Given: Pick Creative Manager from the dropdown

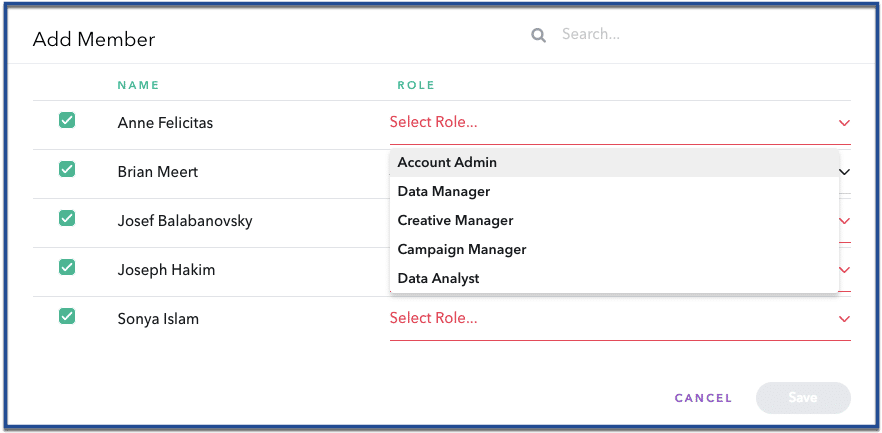Looking at the screenshot, I should pos(455,220).
